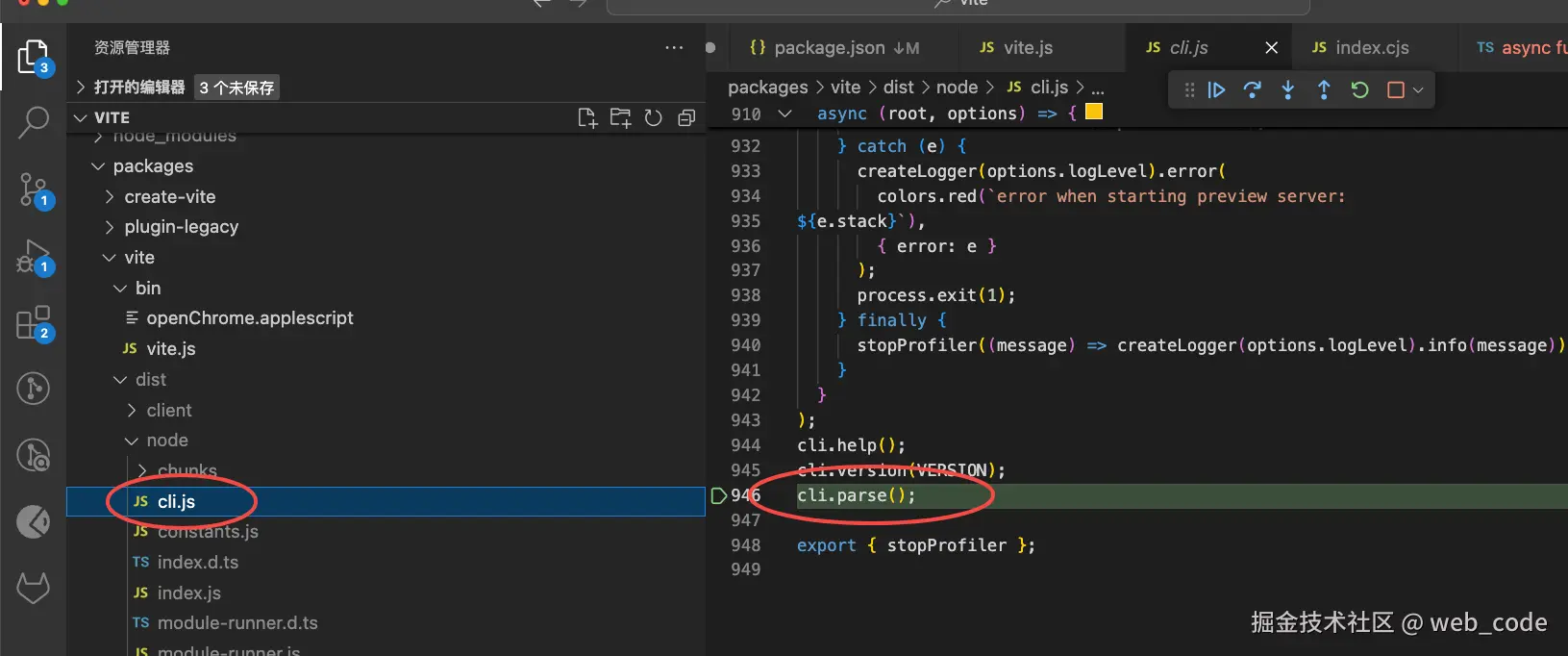Collapse the vite folder

pos(109,258)
